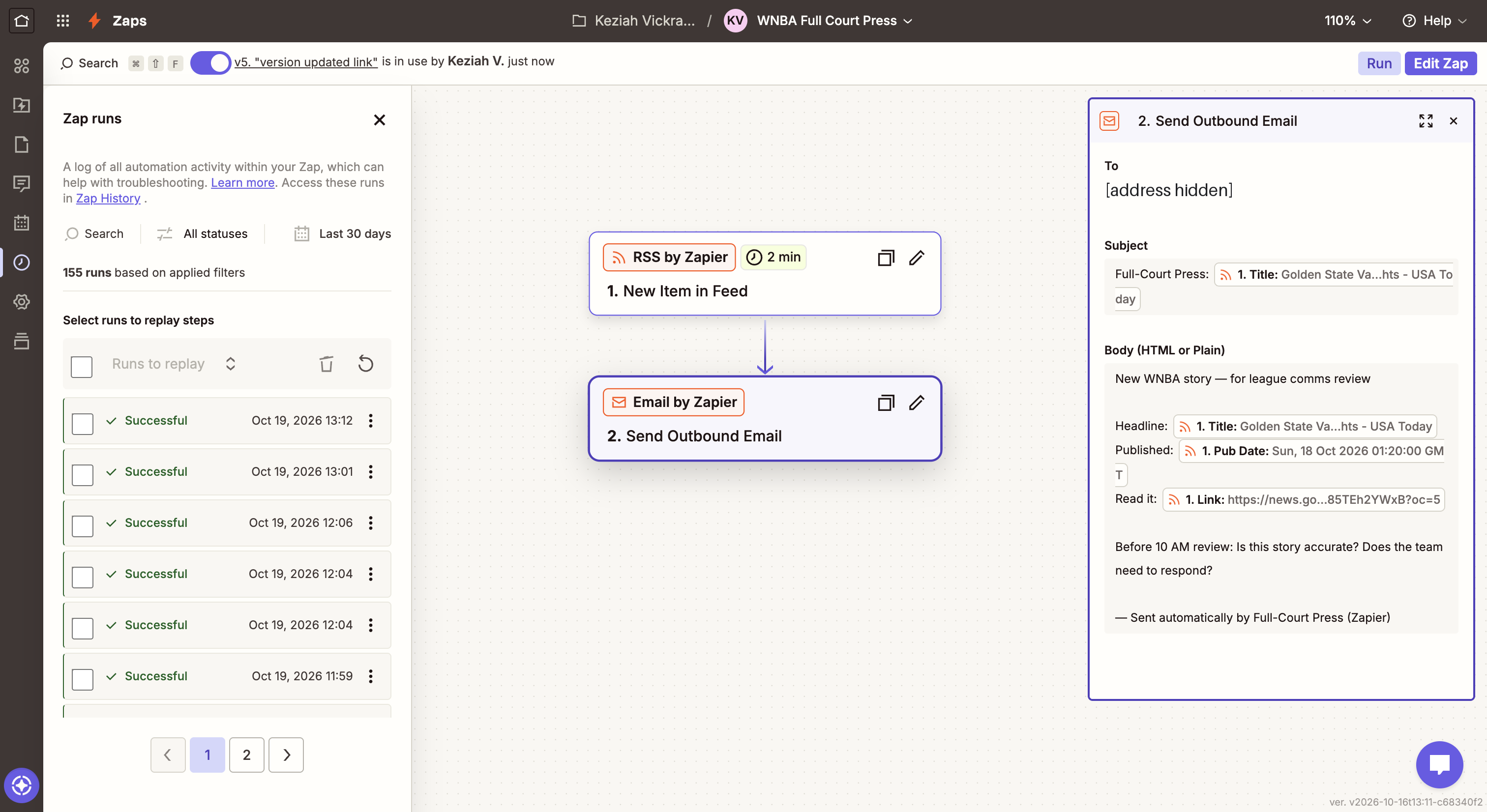
Task: Open the Zap details sidebar icon
Action: (x=21, y=105)
